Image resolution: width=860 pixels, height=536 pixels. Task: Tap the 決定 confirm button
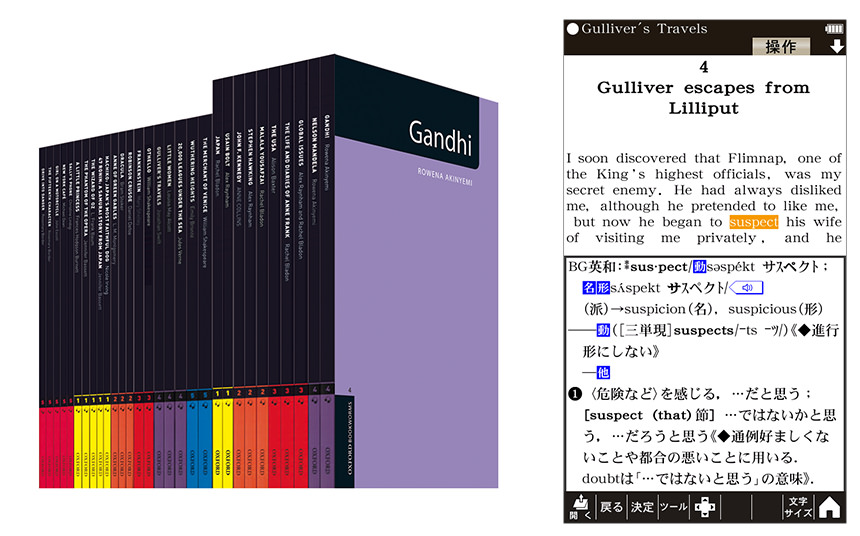coord(642,507)
